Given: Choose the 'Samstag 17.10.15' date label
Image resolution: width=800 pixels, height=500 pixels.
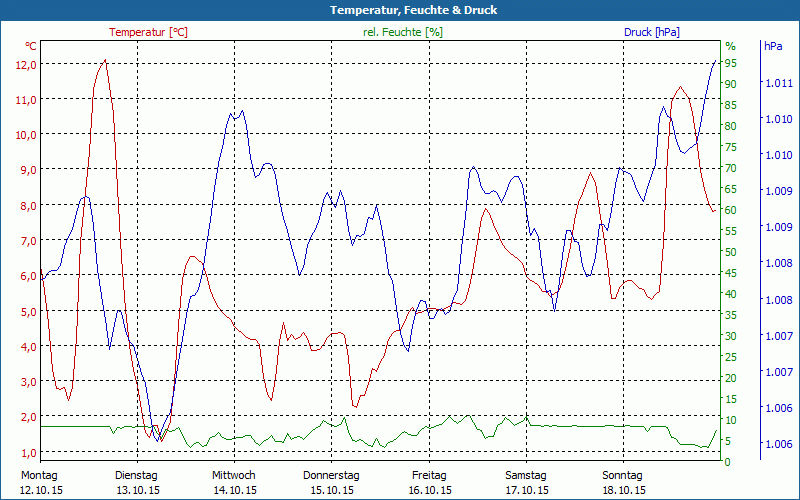Looking at the screenshot, I should pos(525,482).
